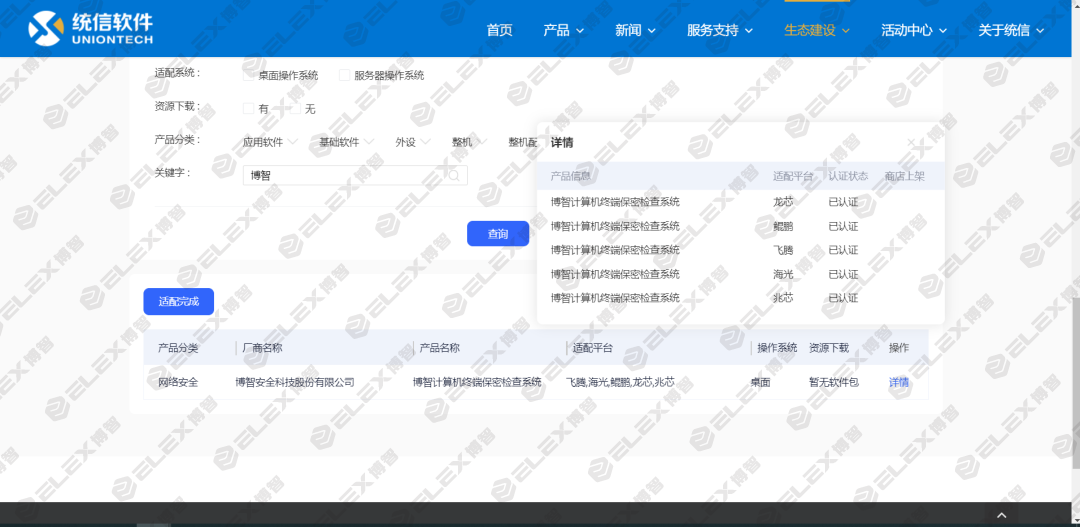
Task: Select 无 for resource download
Action: coord(296,108)
